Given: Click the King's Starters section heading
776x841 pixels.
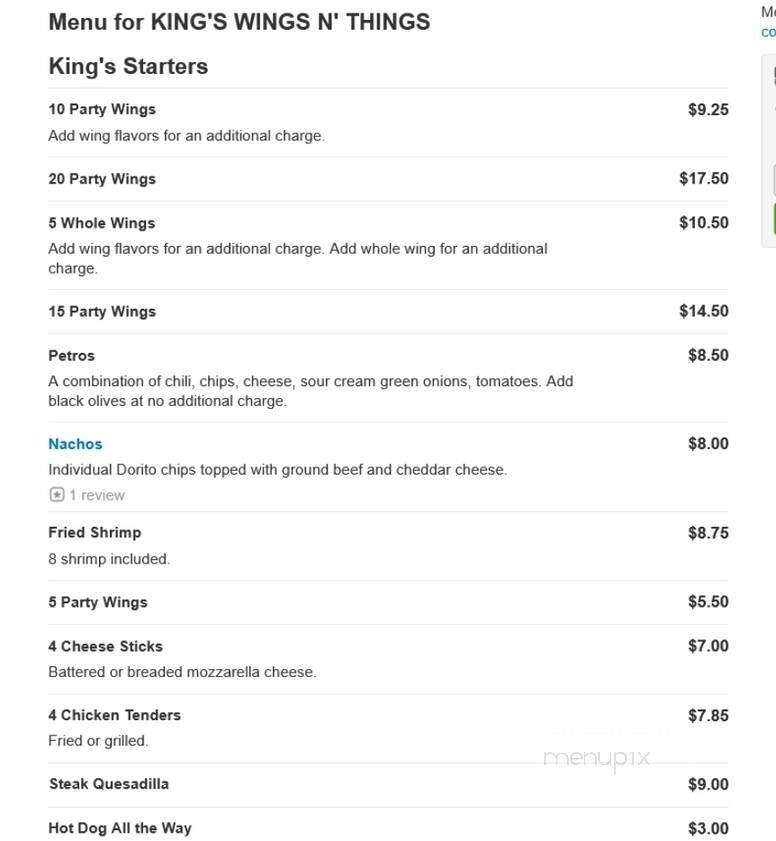Looking at the screenshot, I should 128,66.
